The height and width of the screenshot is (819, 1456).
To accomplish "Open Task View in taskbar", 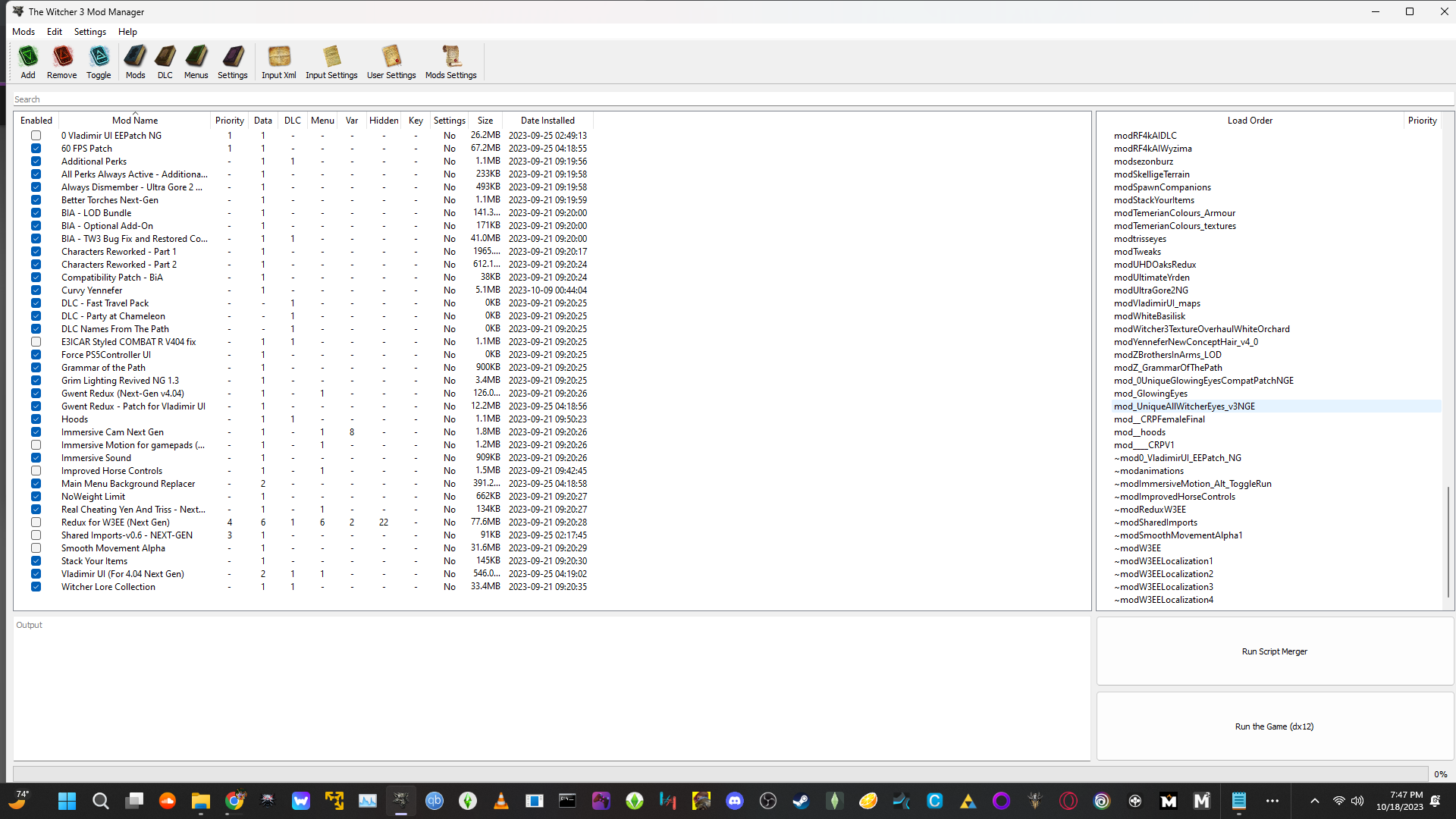I will point(134,801).
